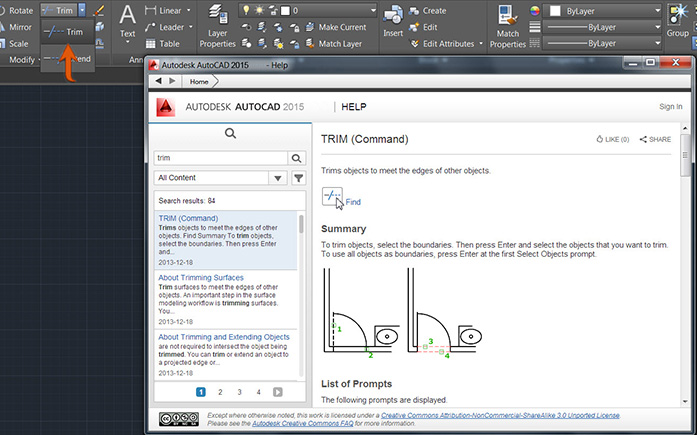Open the Trim/Extend flyout arrow

(82, 10)
